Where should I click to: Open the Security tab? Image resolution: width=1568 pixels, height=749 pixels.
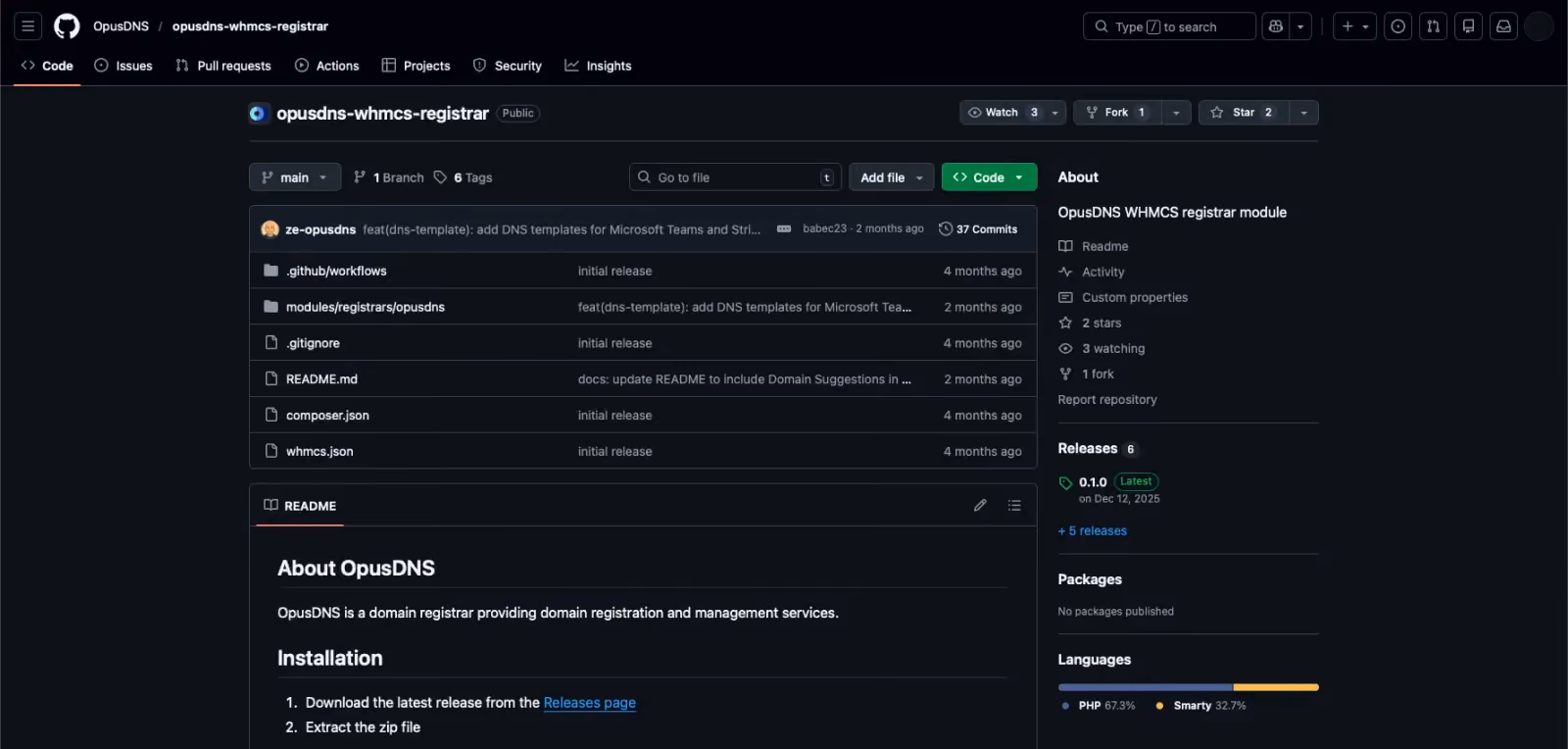508,66
